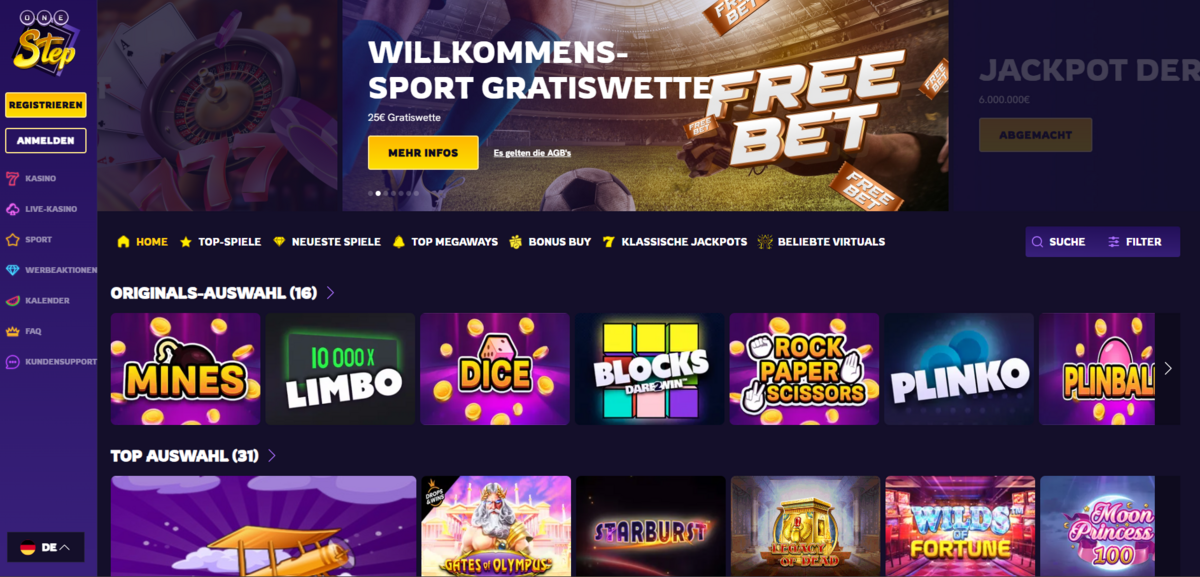This screenshot has width=1200, height=577.
Task: Expand the Originals-Auswahl (16) chevron
Action: click(330, 293)
